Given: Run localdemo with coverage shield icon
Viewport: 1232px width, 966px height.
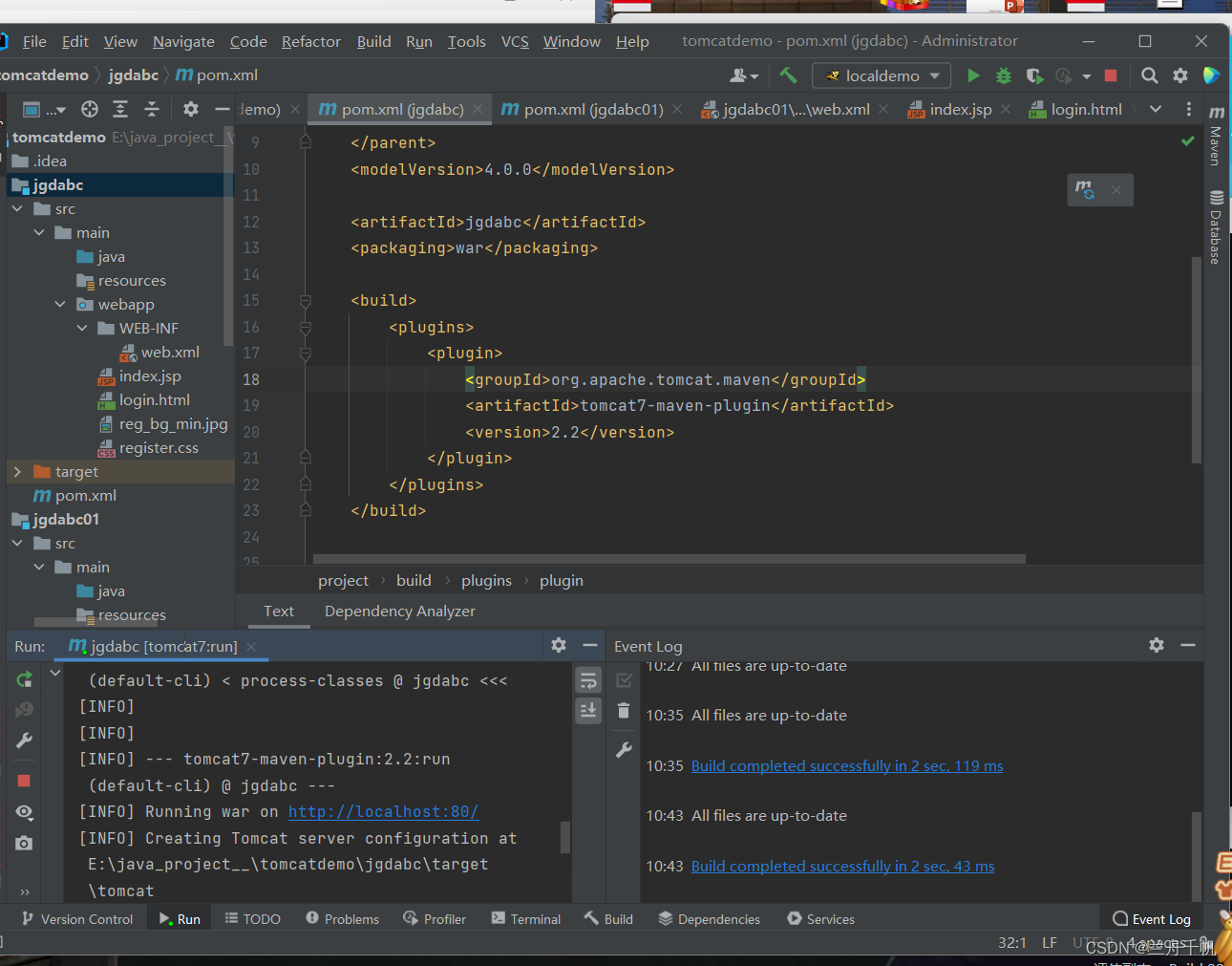Looking at the screenshot, I should pos(1034,75).
